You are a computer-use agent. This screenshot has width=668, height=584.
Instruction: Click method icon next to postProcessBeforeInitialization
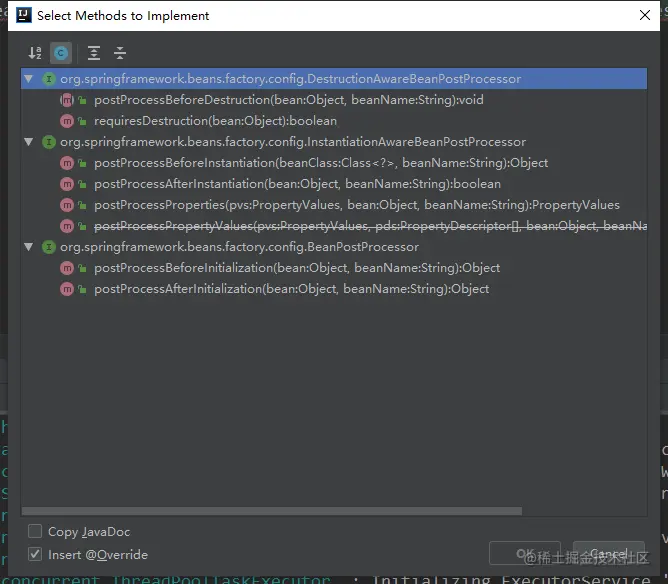(x=67, y=268)
